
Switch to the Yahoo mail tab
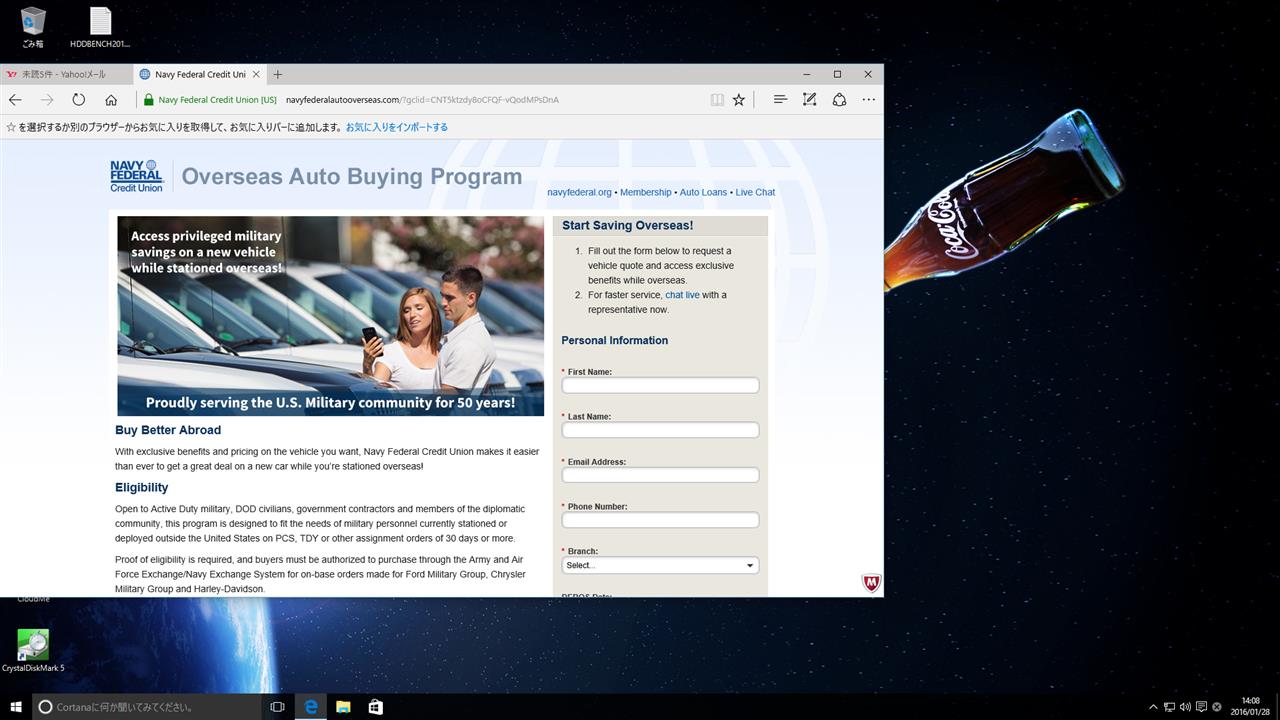66,74
